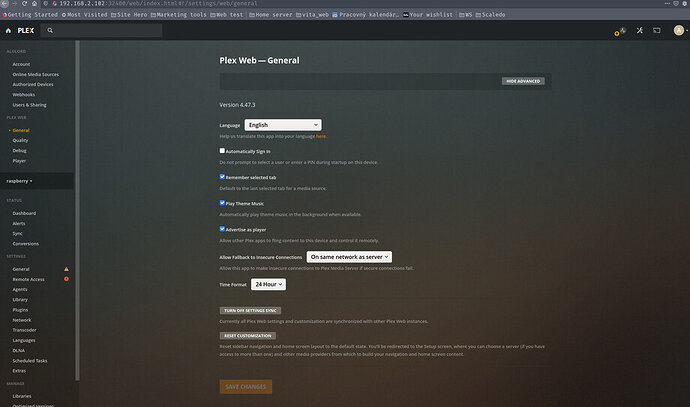Open Getting Started bookmark
This screenshot has height=407, width=690.
point(30,15)
